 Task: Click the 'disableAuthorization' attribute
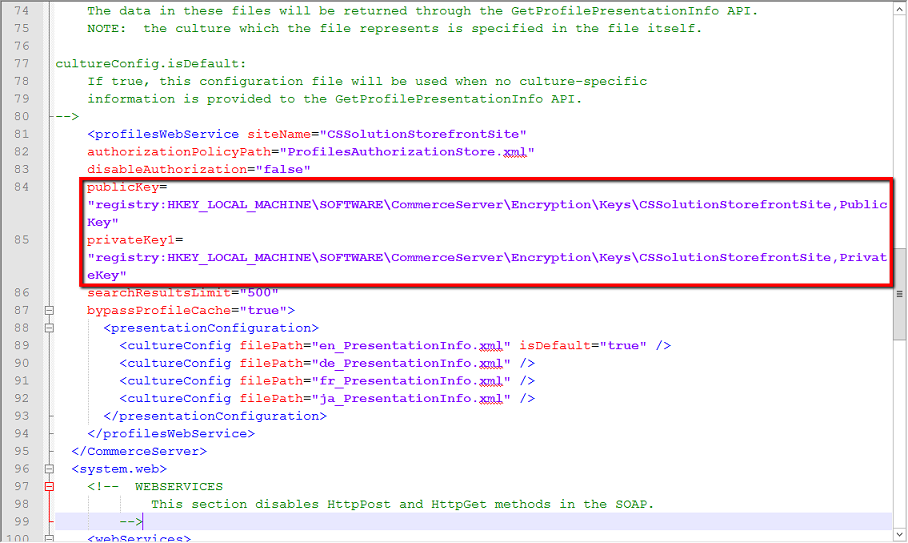[167, 170]
